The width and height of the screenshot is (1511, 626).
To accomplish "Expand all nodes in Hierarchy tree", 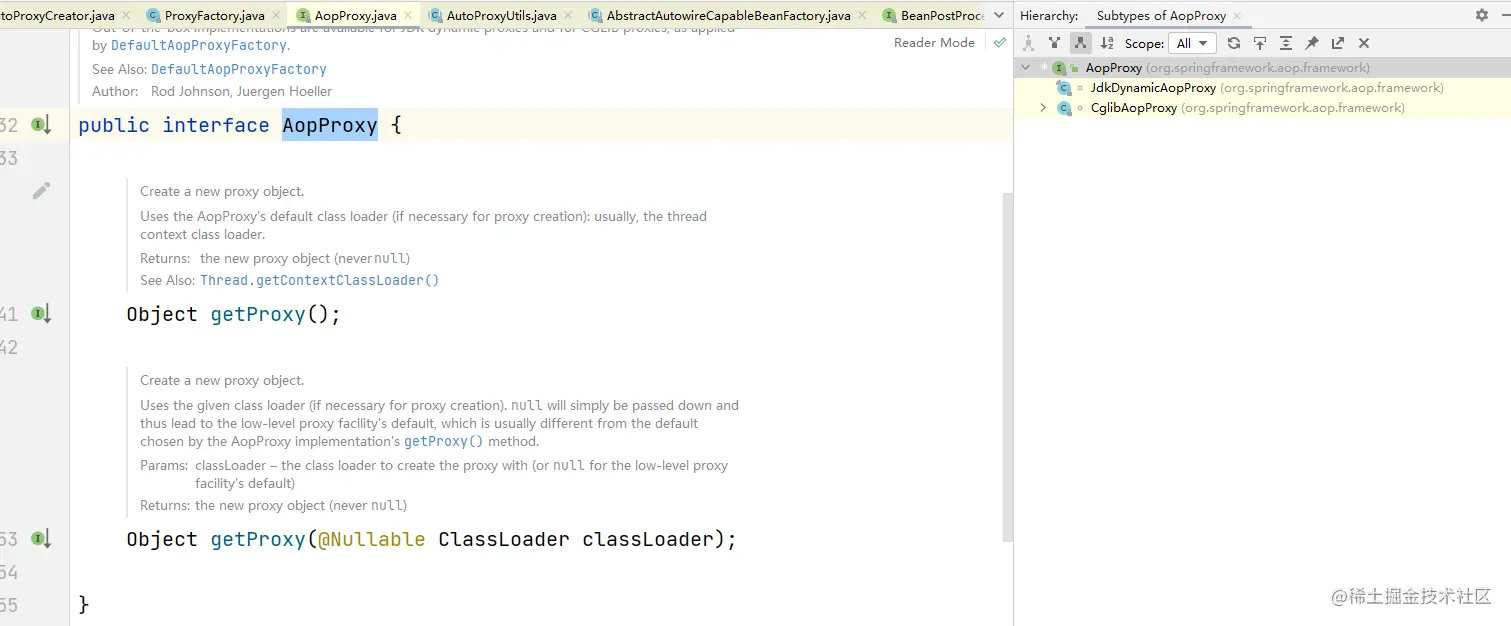I will [x=1286, y=43].
